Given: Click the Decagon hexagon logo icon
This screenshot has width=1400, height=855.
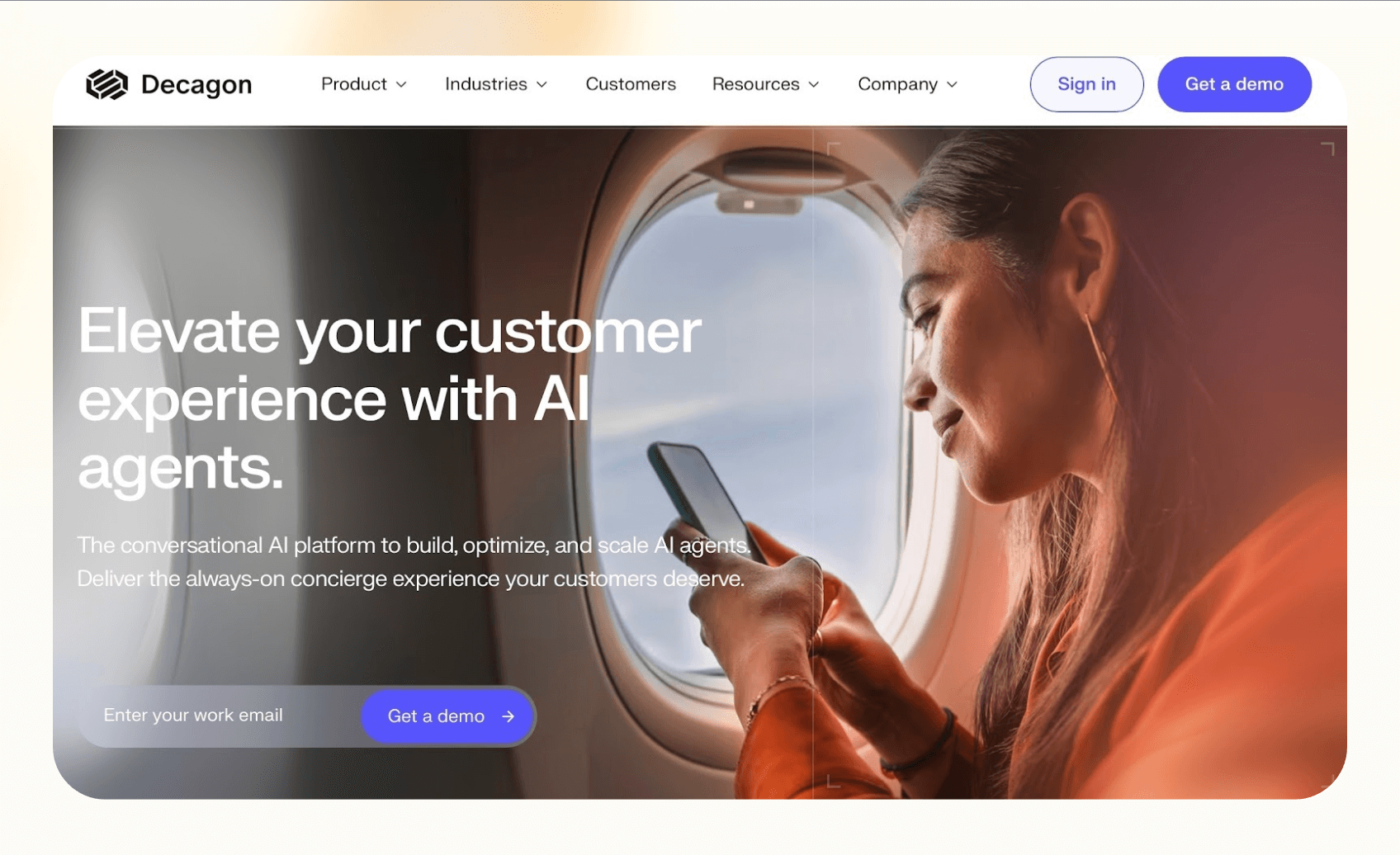Looking at the screenshot, I should coord(106,84).
